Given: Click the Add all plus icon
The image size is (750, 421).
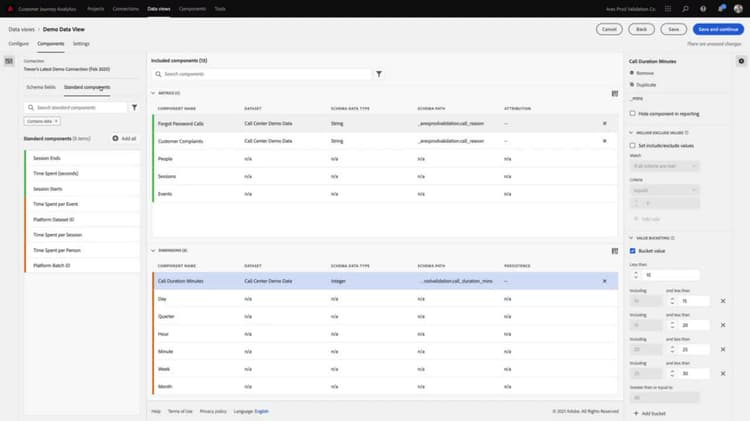Looking at the screenshot, I should (x=115, y=138).
